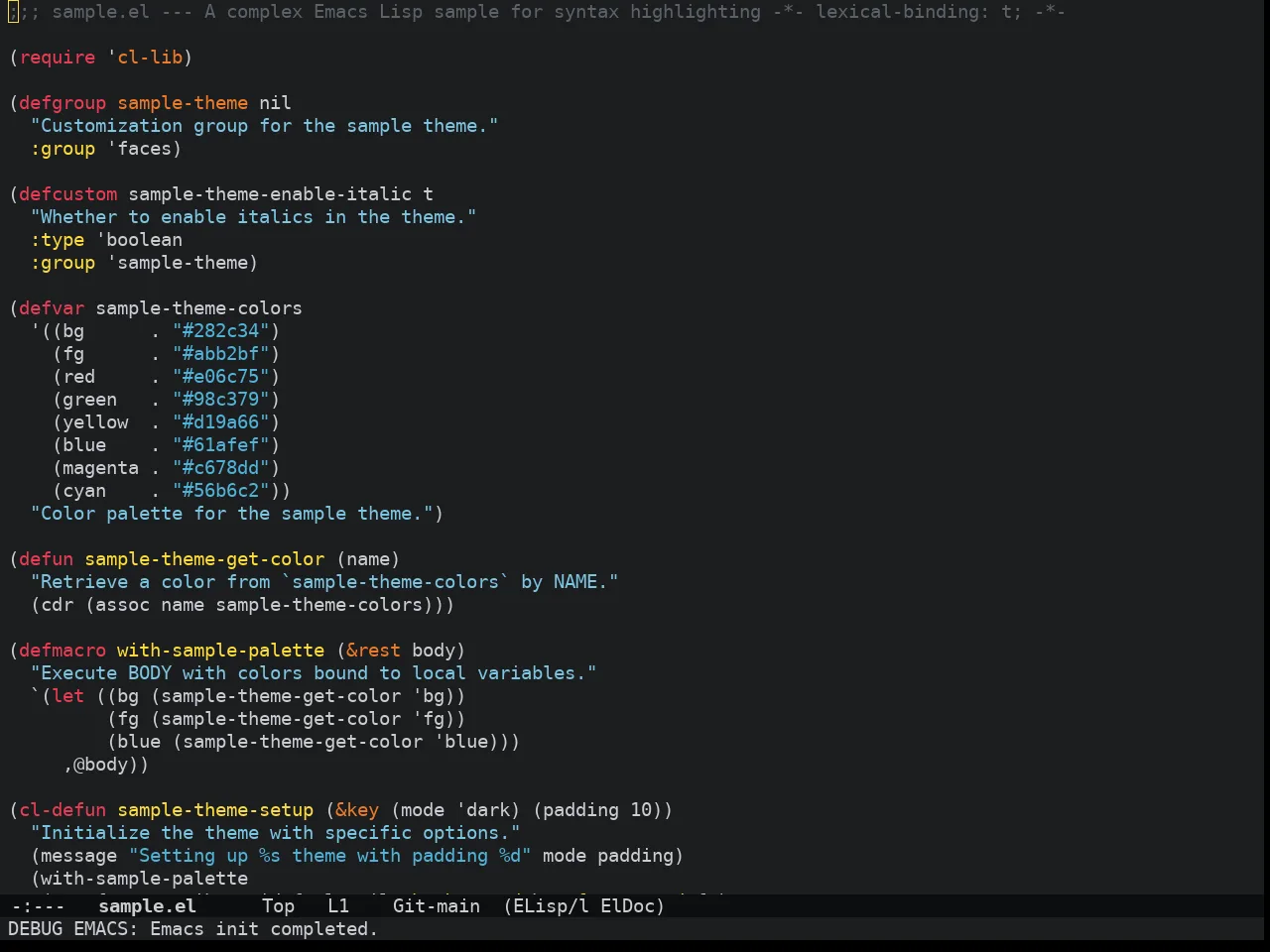Click the 'magenta' key in the color list
Viewport: 1270px width, 952px height.
(x=101, y=468)
